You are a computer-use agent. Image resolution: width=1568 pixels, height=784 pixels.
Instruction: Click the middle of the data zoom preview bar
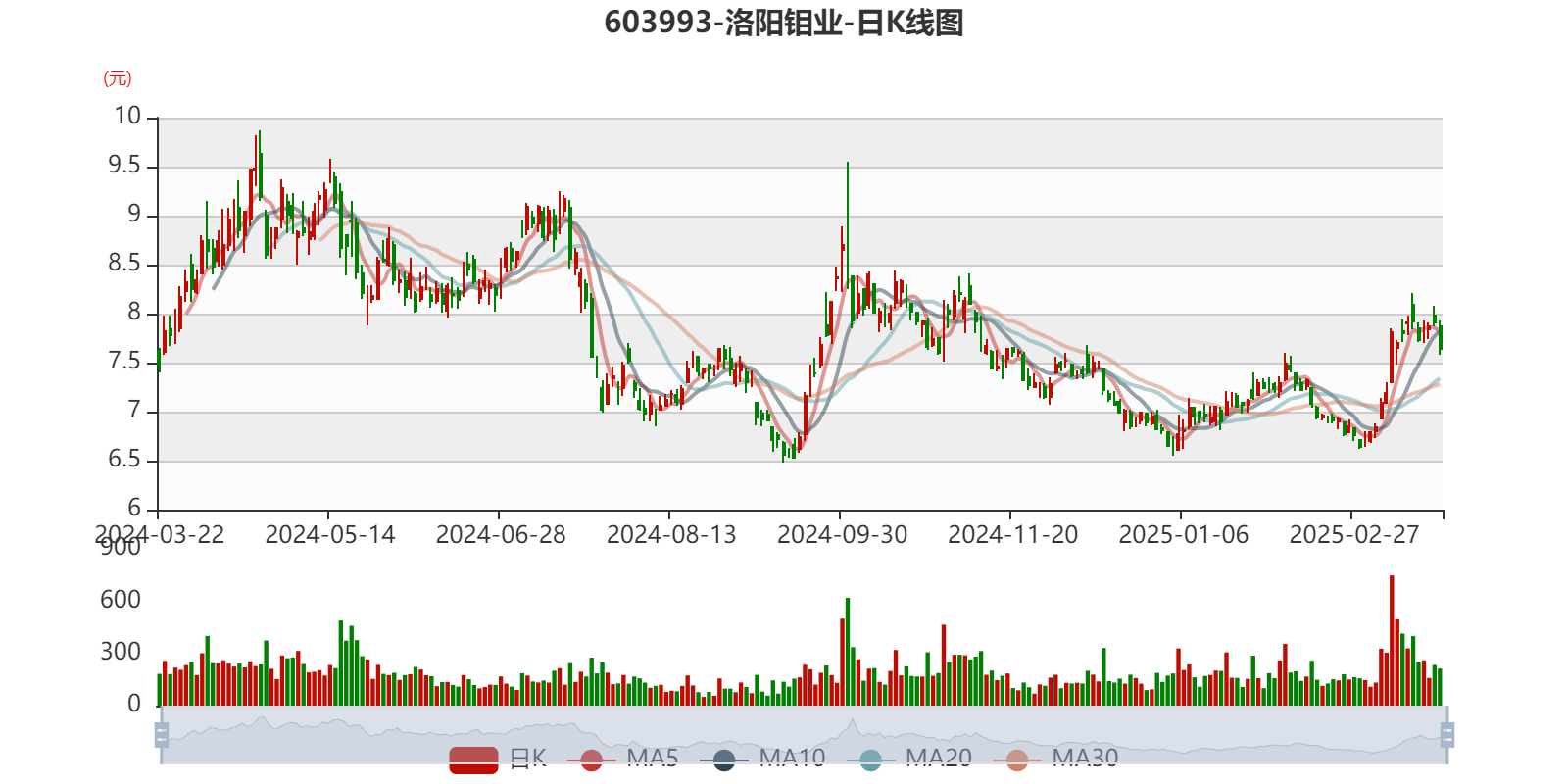[x=804, y=734]
